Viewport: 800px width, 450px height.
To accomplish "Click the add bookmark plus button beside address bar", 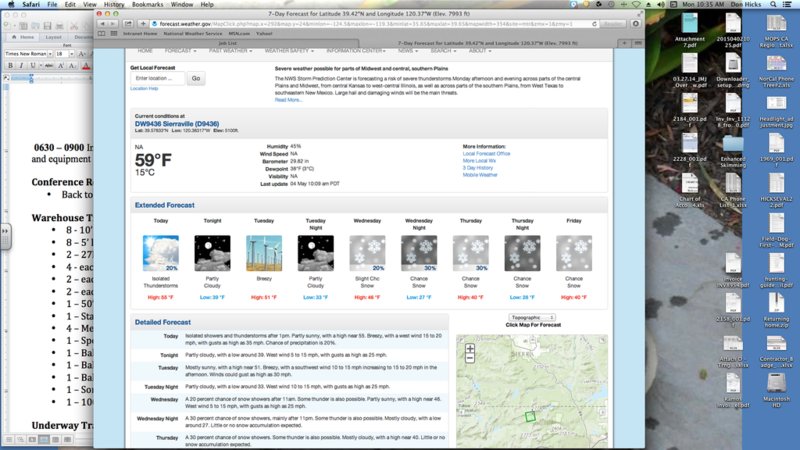I will [x=143, y=24].
